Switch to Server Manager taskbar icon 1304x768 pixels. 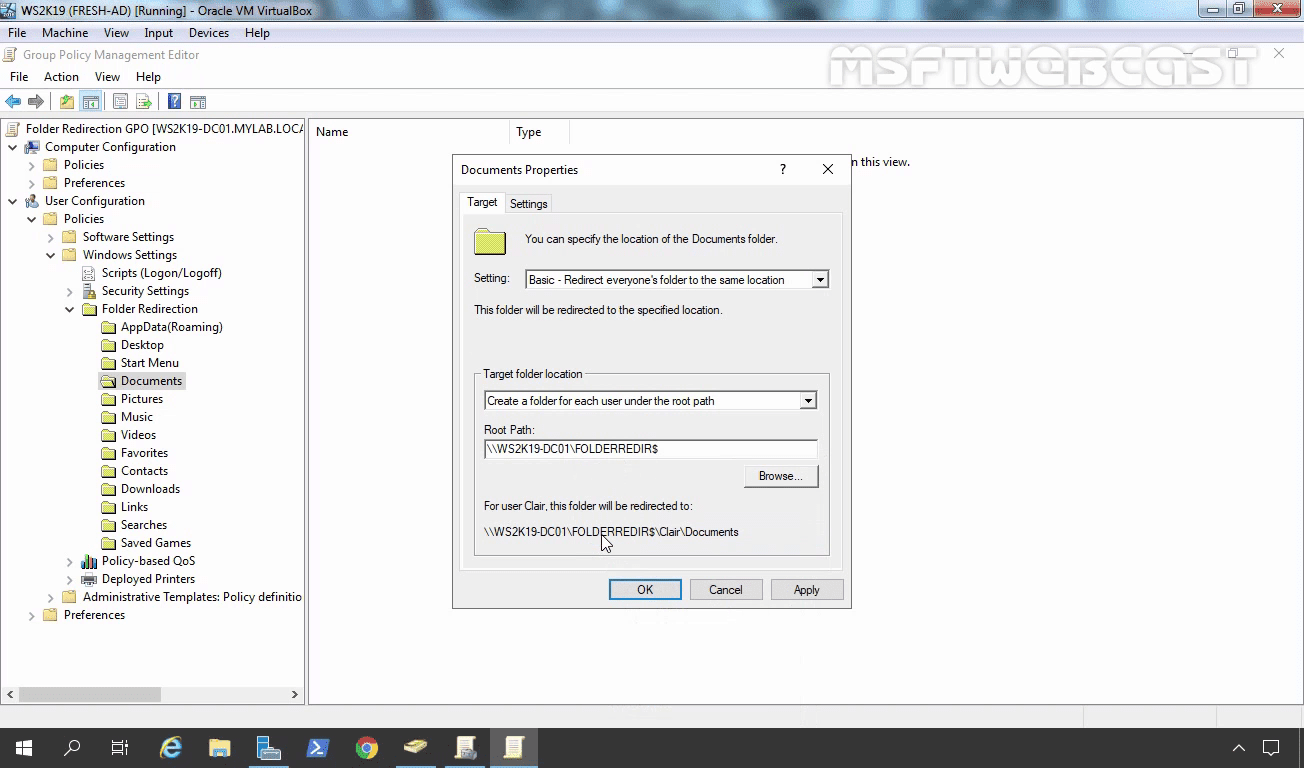[x=268, y=747]
